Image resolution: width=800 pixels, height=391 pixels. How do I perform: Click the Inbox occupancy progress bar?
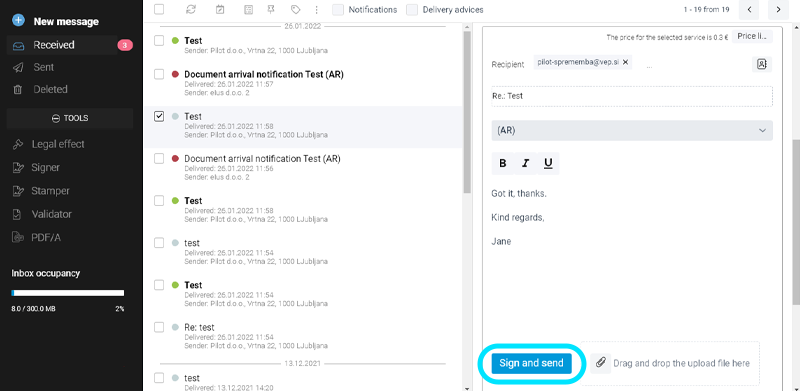(x=68, y=293)
